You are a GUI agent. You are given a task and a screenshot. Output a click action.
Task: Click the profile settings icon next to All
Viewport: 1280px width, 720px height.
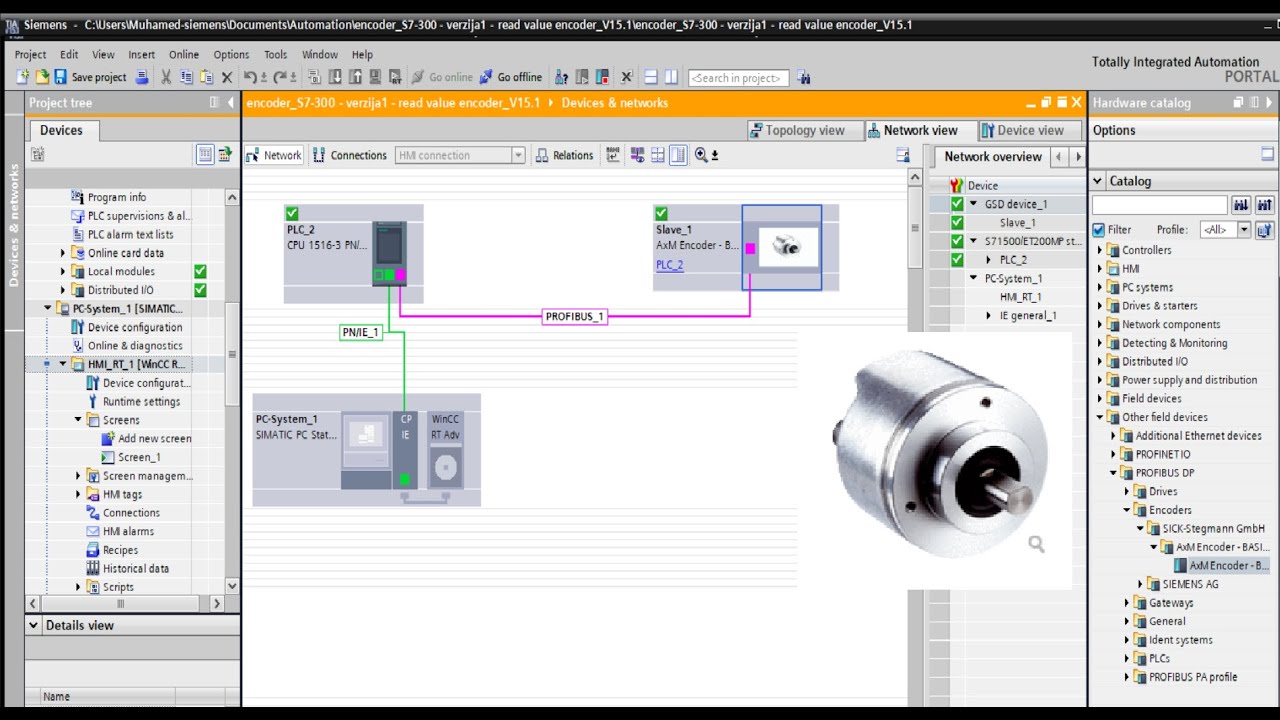(x=1264, y=230)
